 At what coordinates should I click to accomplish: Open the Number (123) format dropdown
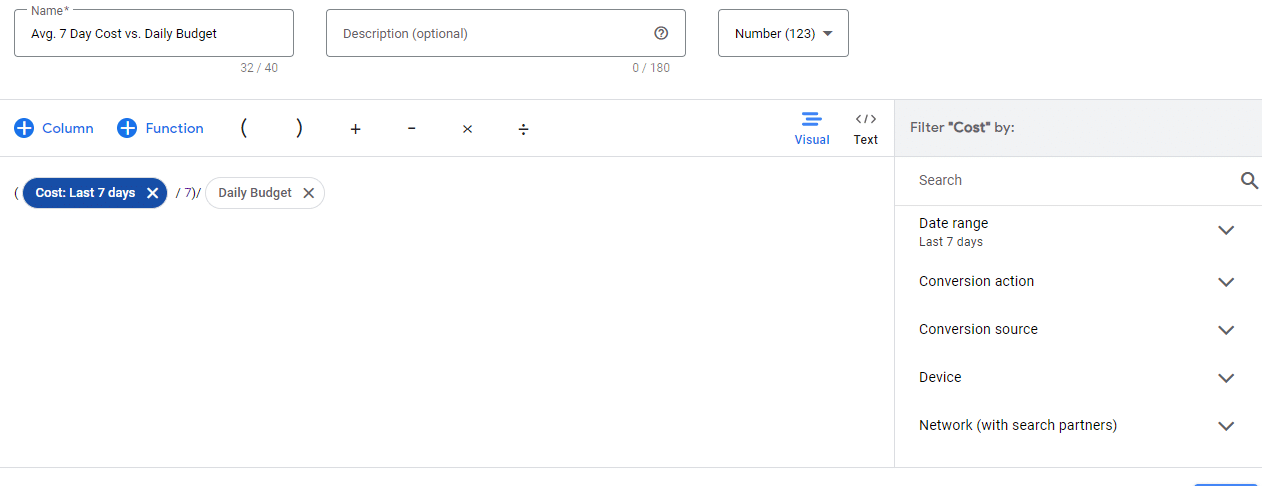(783, 33)
